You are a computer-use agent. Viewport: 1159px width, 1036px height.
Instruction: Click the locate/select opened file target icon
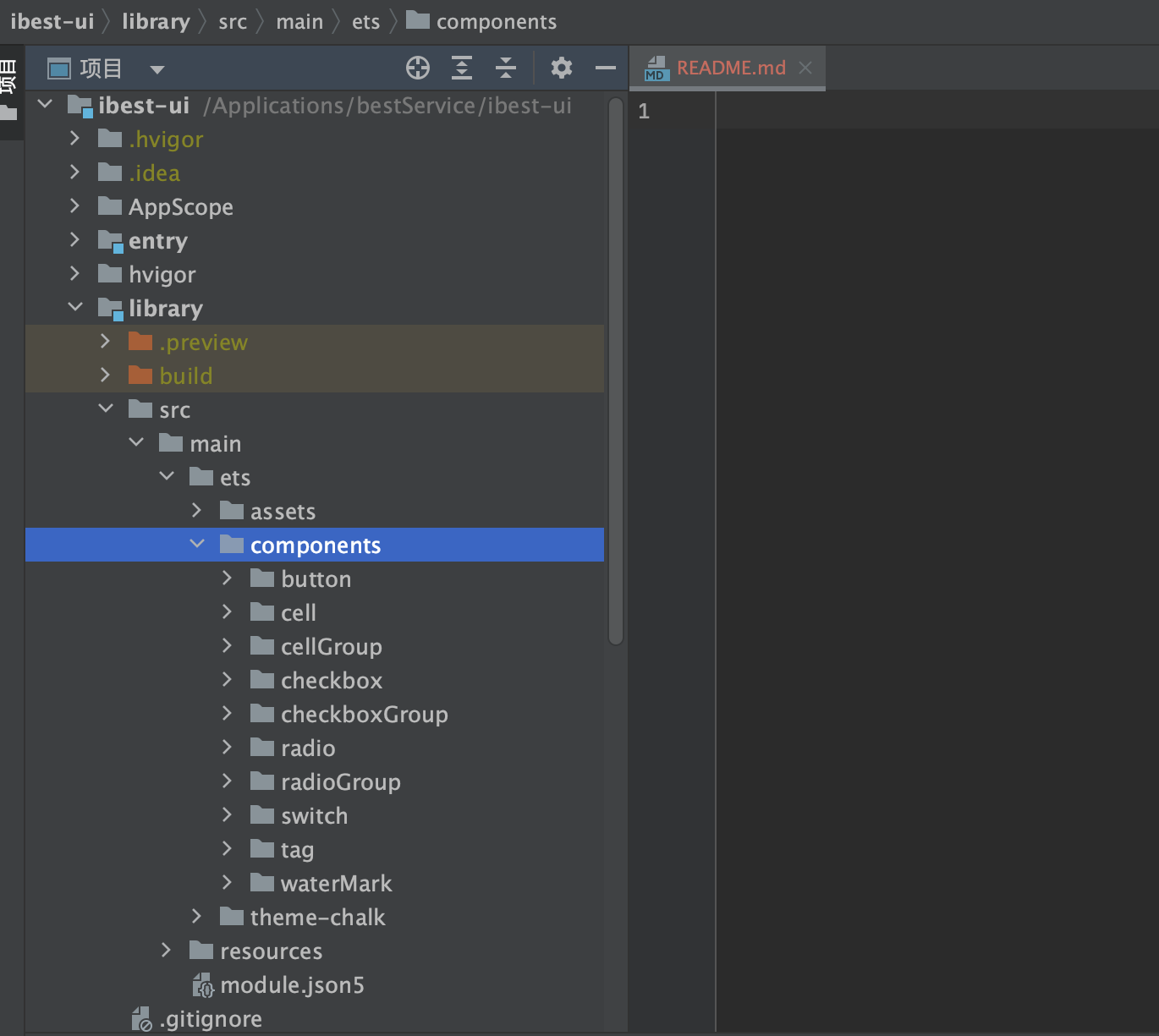[418, 68]
